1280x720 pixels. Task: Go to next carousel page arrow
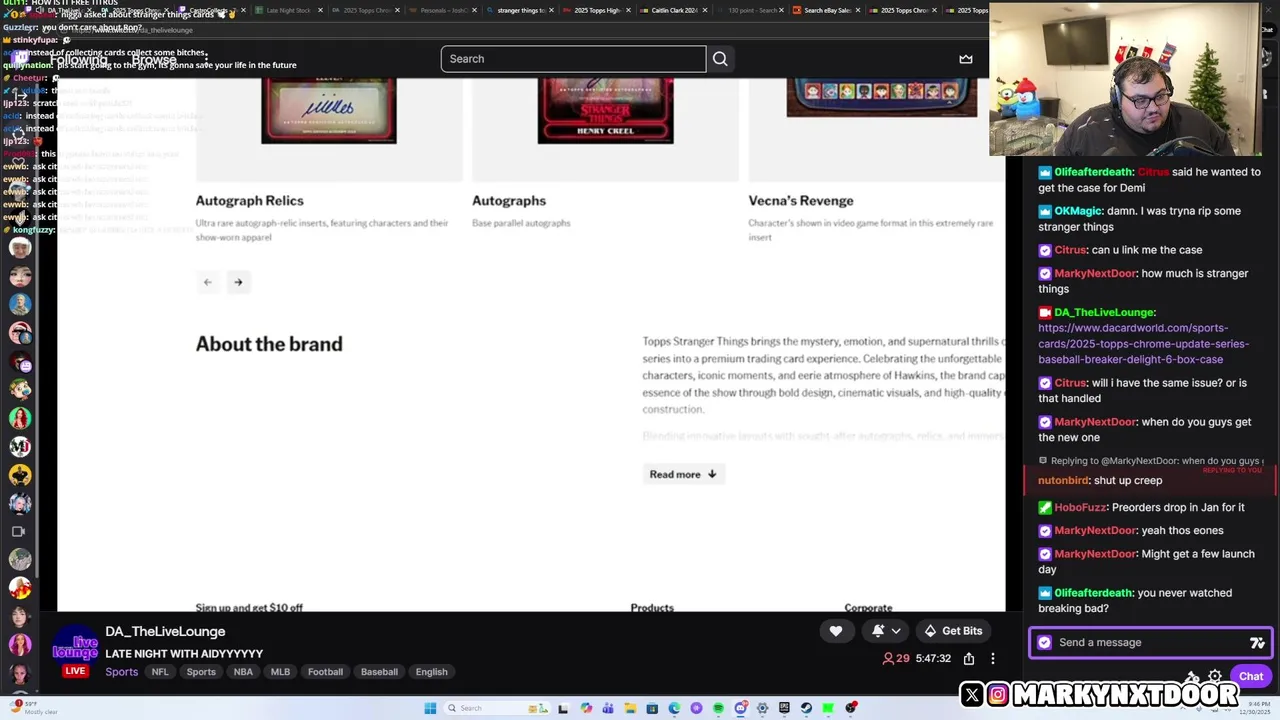(x=238, y=282)
